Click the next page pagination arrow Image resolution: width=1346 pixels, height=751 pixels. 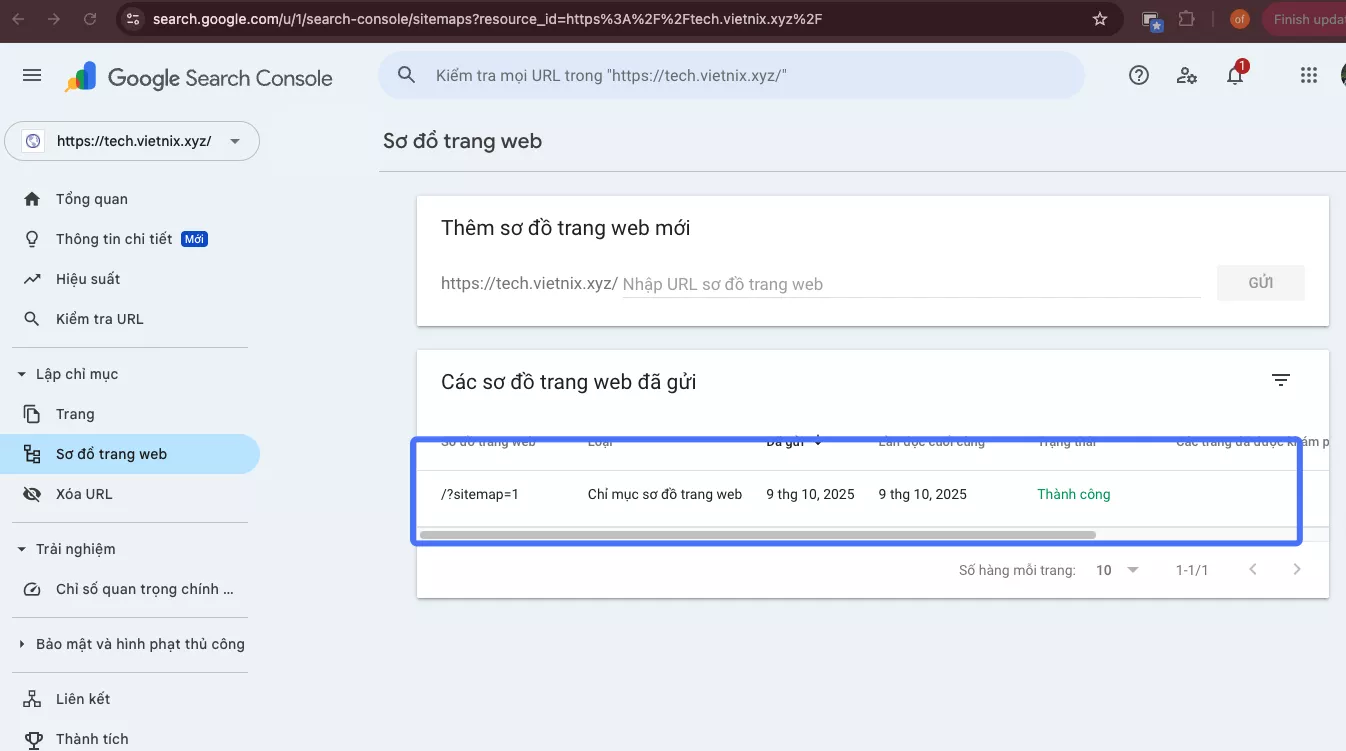[x=1296, y=568]
